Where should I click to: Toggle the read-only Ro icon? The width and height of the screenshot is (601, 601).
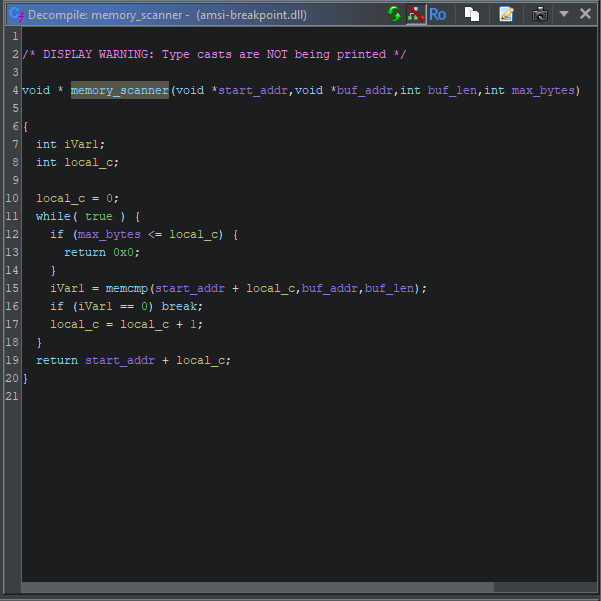coord(437,15)
